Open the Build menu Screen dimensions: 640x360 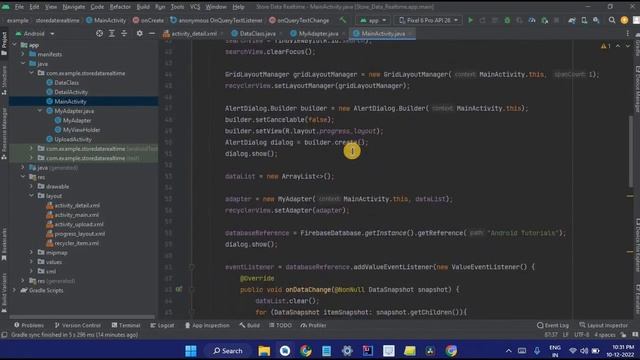point(143,7)
